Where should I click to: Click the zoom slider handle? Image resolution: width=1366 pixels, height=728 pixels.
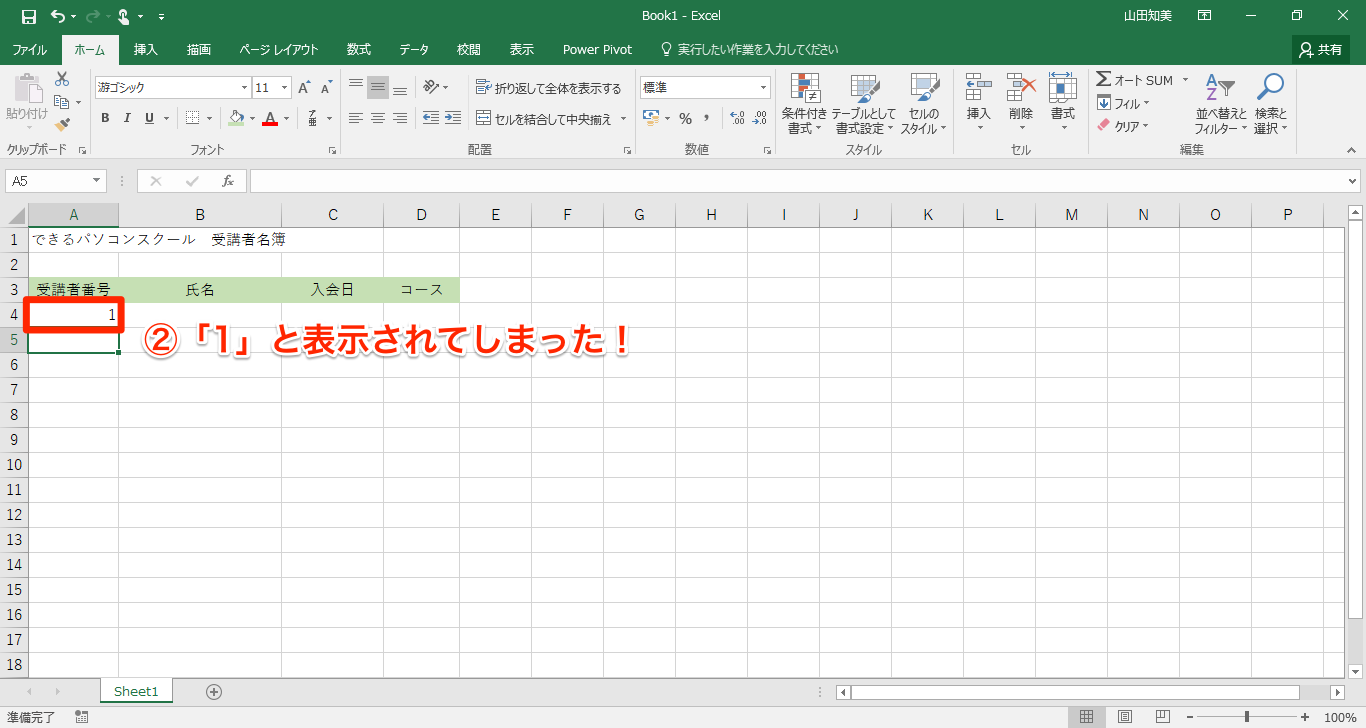[x=1246, y=717]
